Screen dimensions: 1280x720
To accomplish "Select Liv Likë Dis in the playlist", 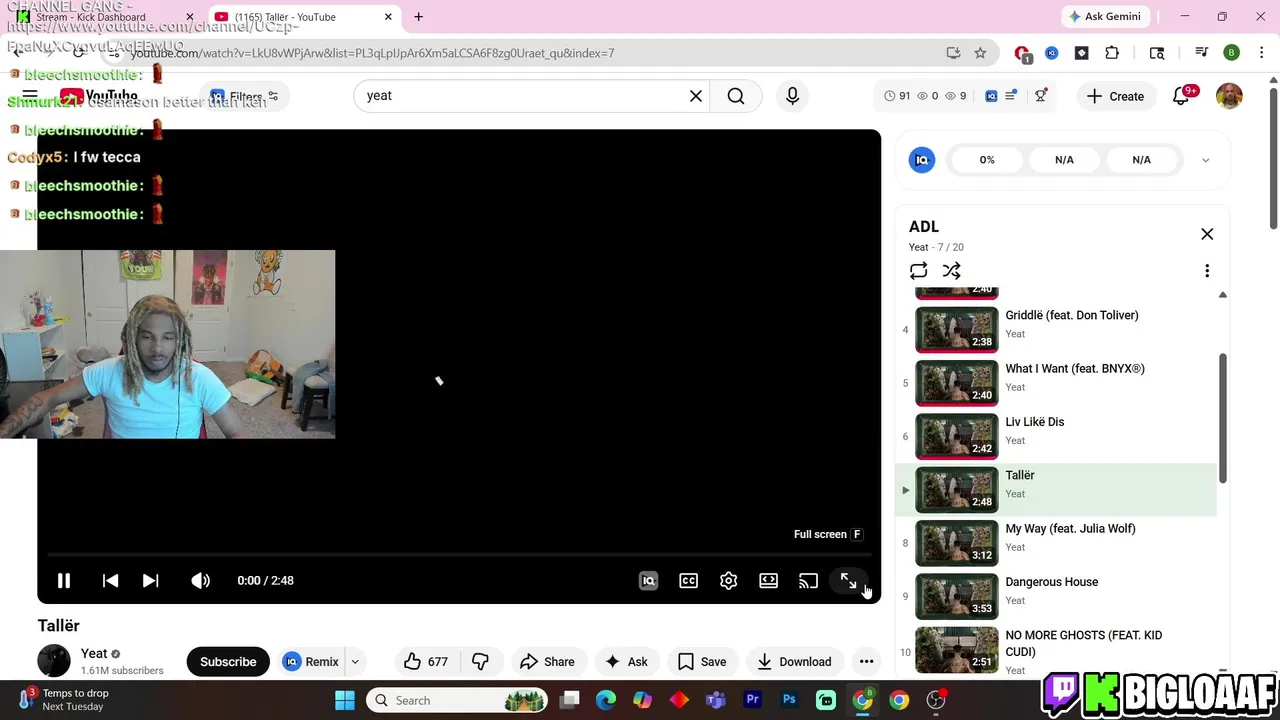I will pos(1056,436).
